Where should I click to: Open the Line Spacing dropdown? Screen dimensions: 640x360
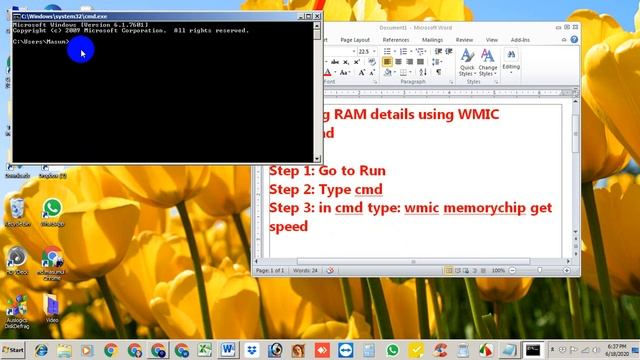437,62
